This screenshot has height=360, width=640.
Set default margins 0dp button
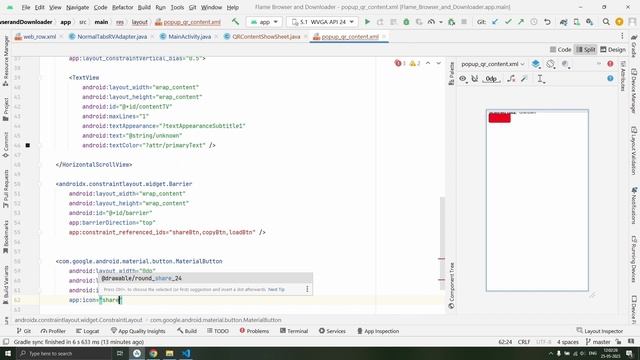491,79
